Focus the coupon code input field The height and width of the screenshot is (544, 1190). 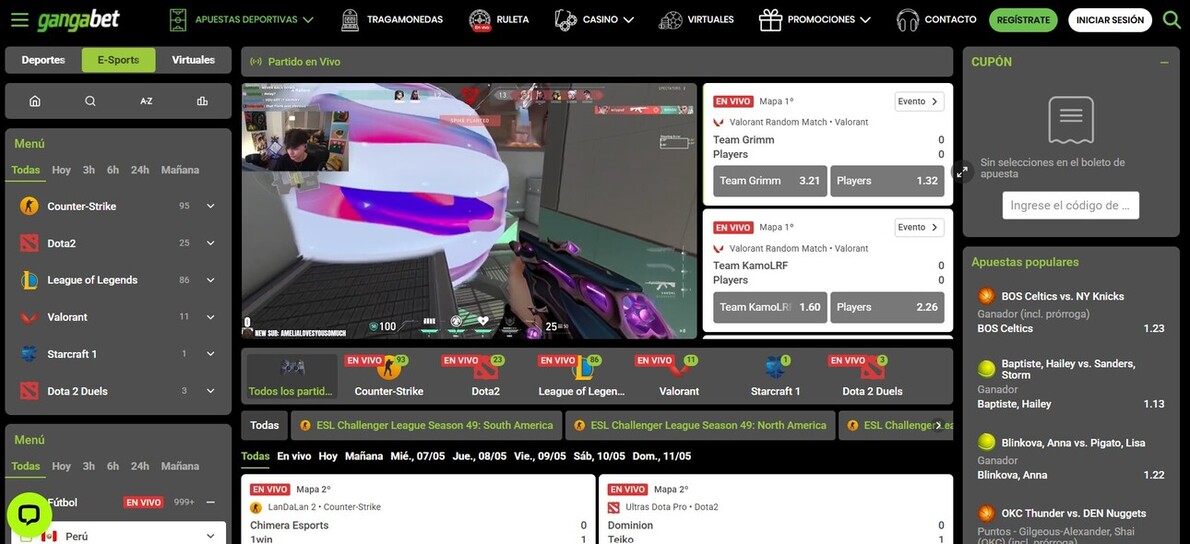click(1070, 205)
